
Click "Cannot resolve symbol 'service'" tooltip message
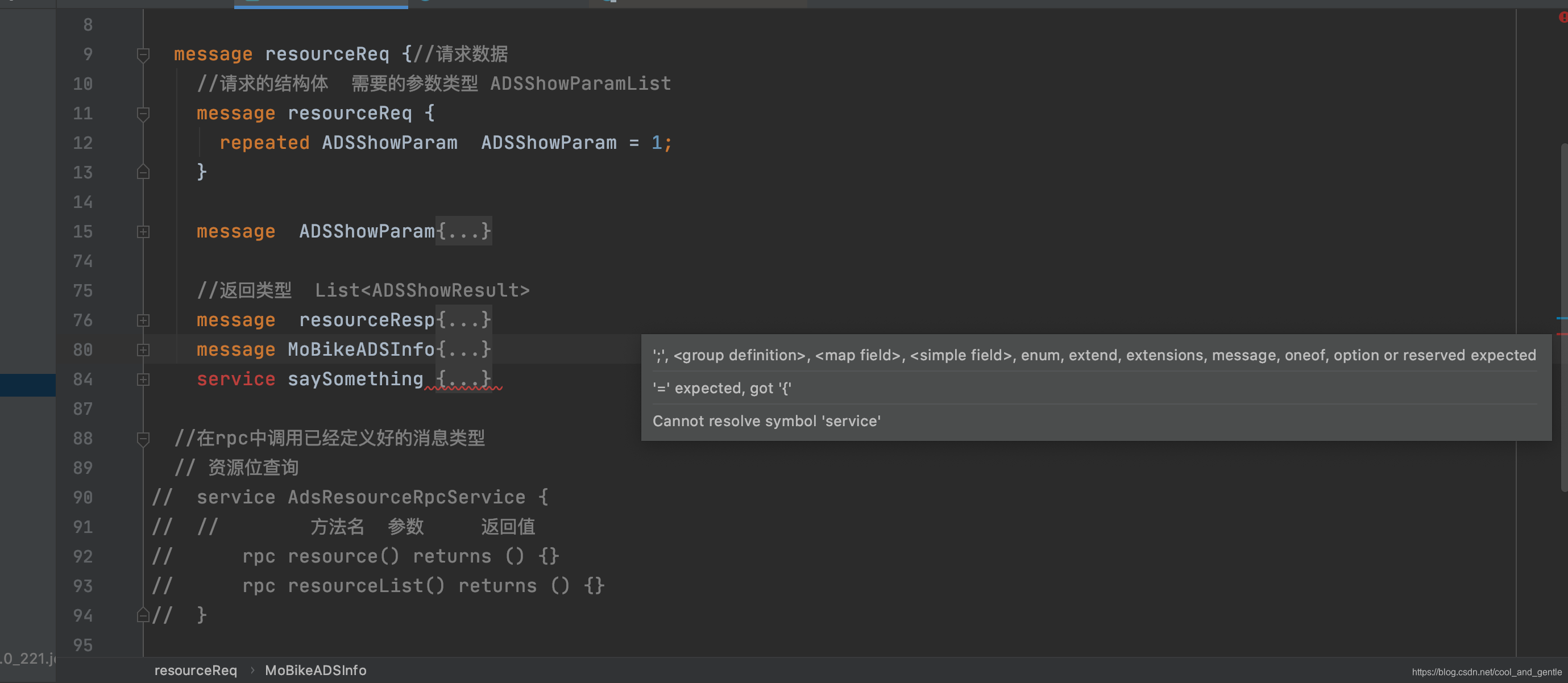pyautogui.click(x=766, y=421)
